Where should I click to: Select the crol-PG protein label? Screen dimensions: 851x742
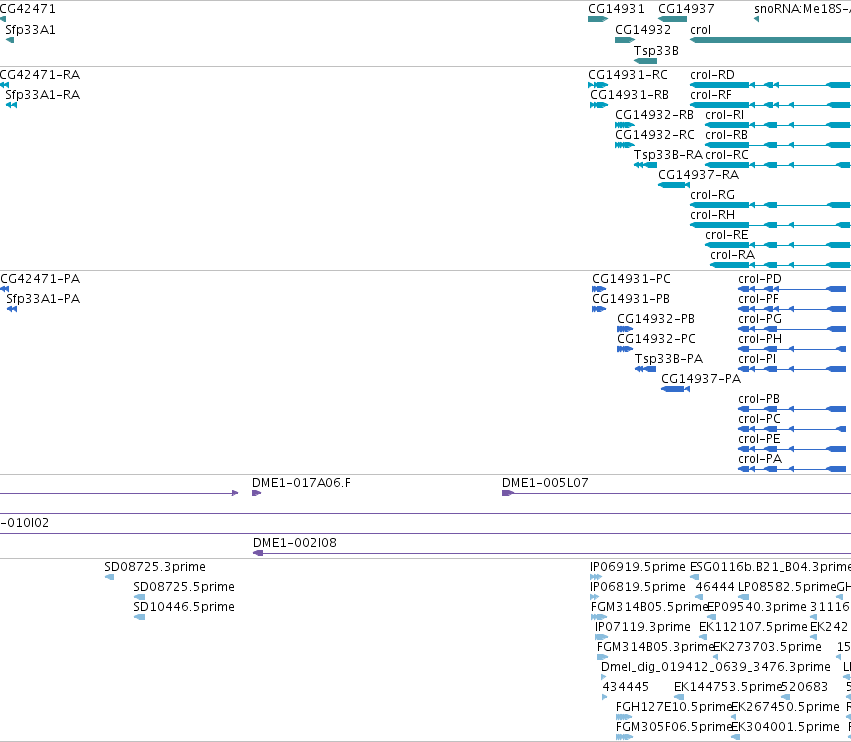(x=760, y=319)
